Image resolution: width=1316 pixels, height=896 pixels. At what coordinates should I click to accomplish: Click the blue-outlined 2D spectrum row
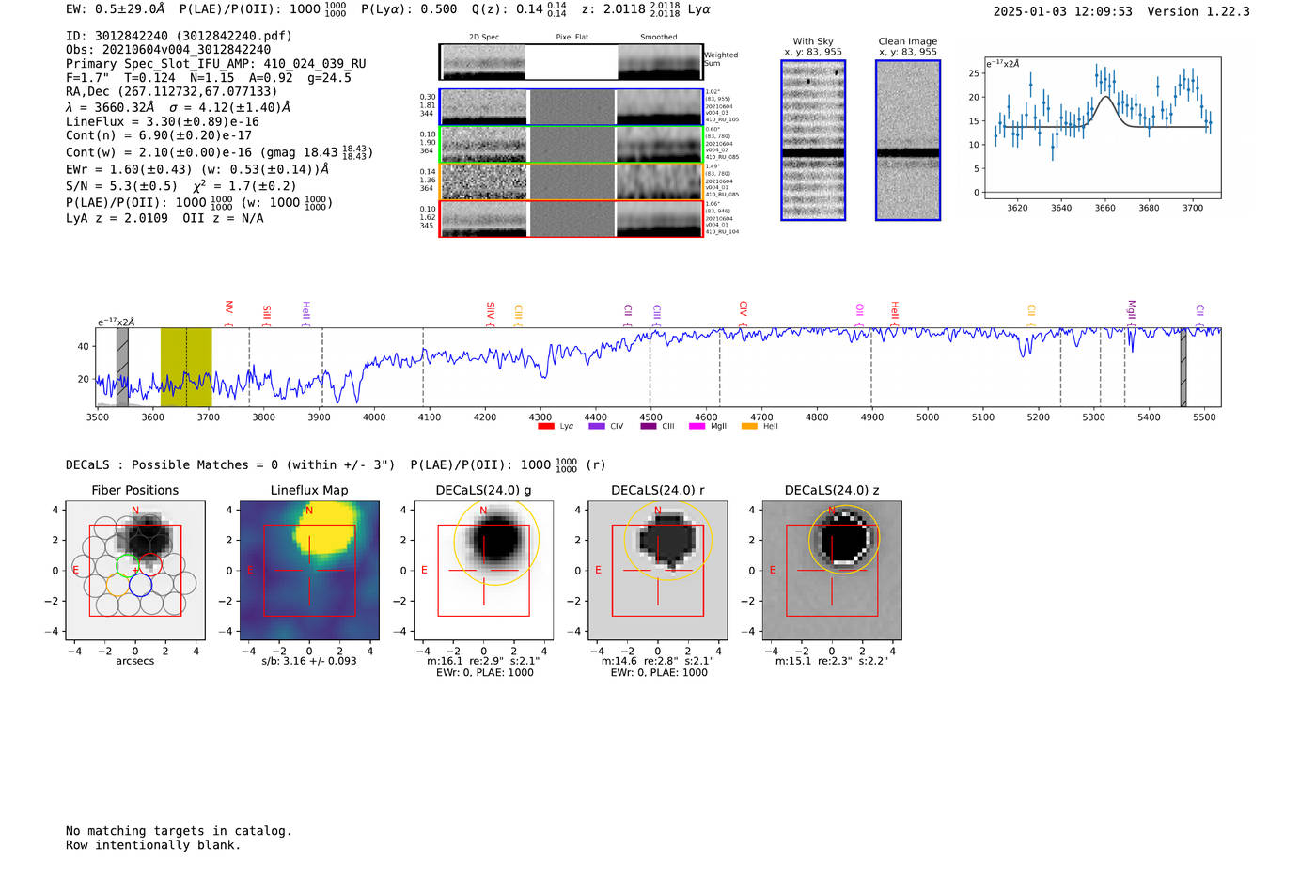click(x=572, y=107)
